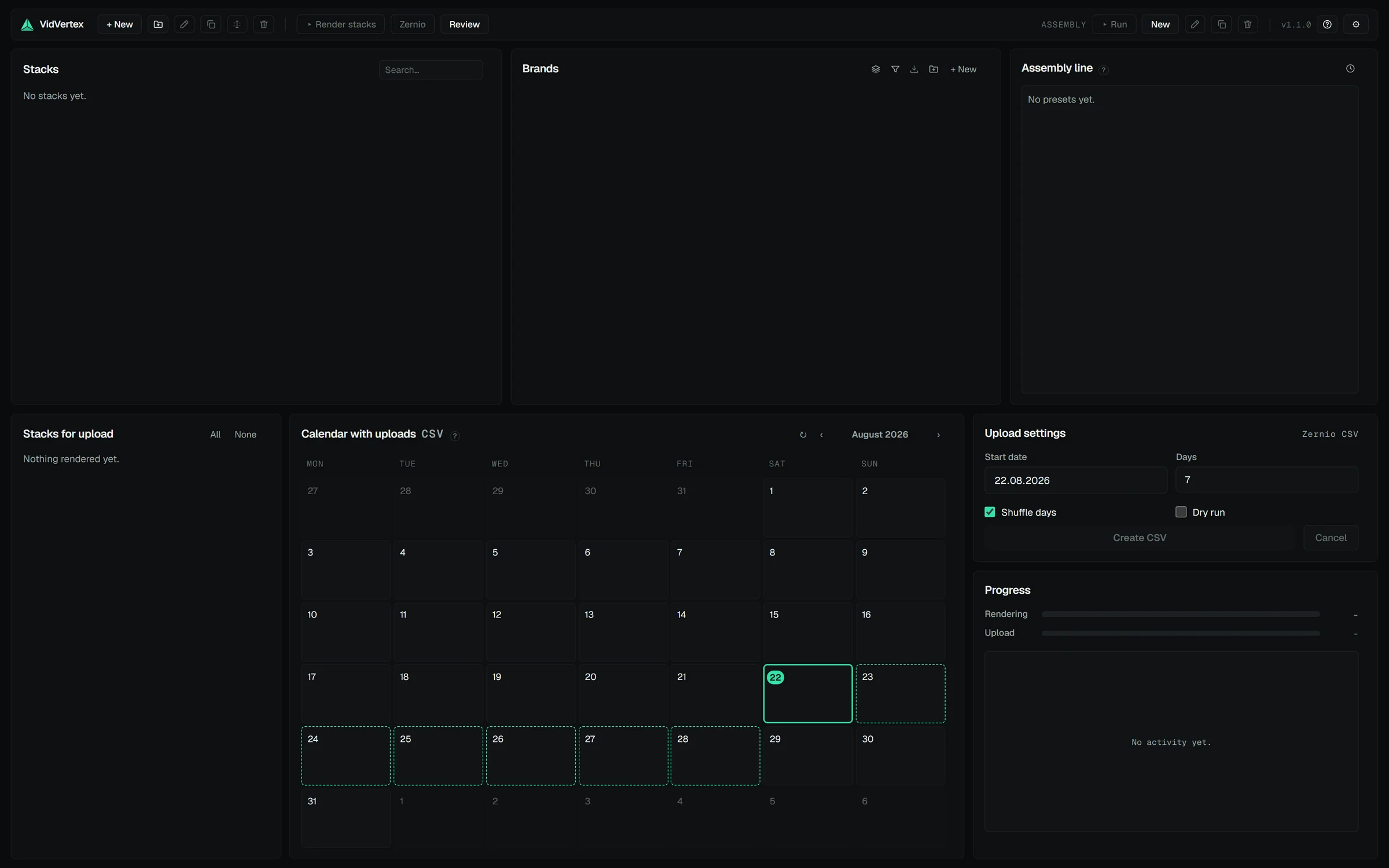Click the 'ASSEMBLY' label in top bar

1064,24
